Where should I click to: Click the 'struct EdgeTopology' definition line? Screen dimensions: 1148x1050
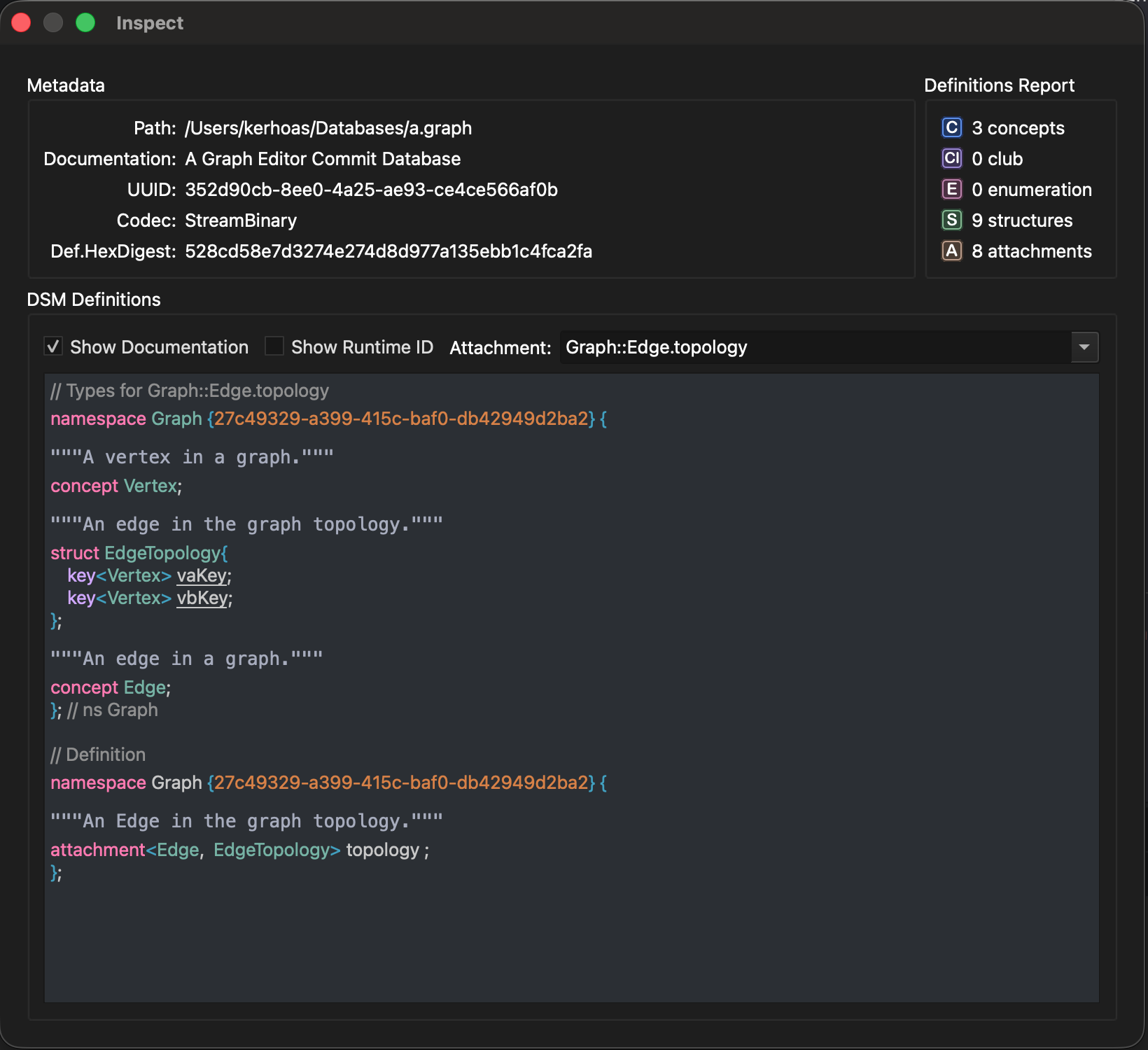[x=139, y=553]
